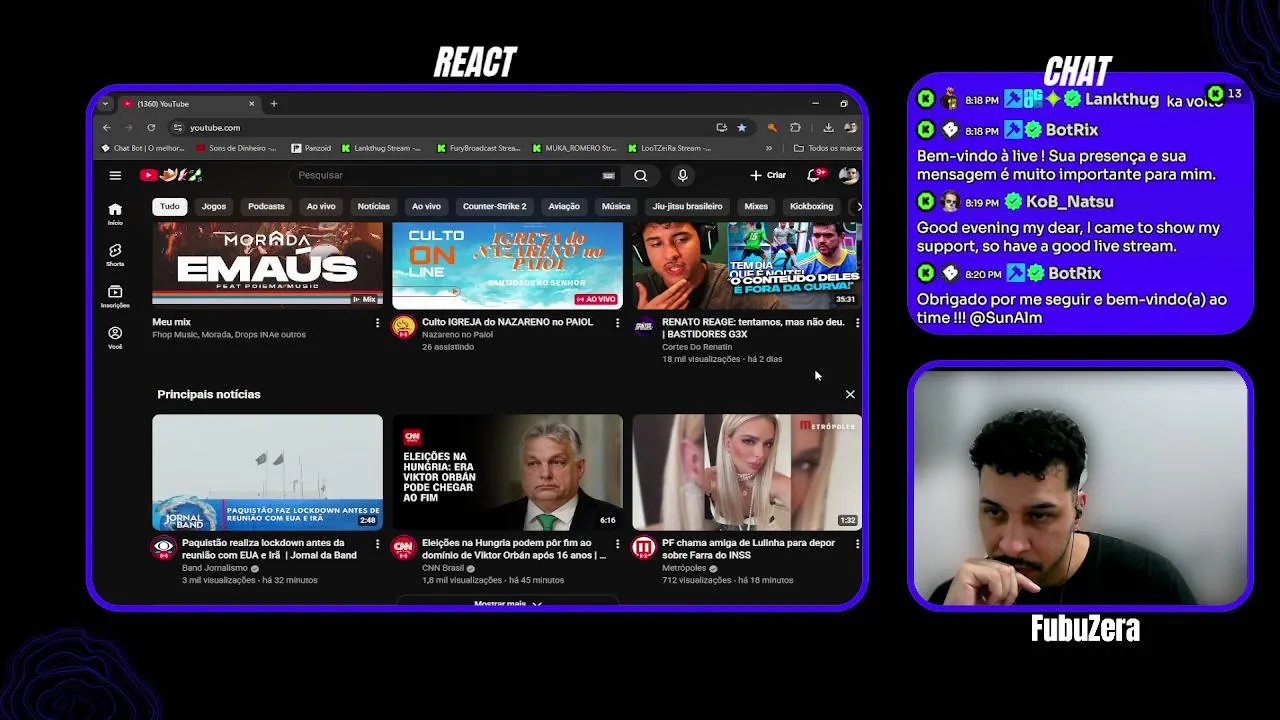Open Inscrições in the sidebar
Image resolution: width=1280 pixels, height=720 pixels.
[115, 297]
